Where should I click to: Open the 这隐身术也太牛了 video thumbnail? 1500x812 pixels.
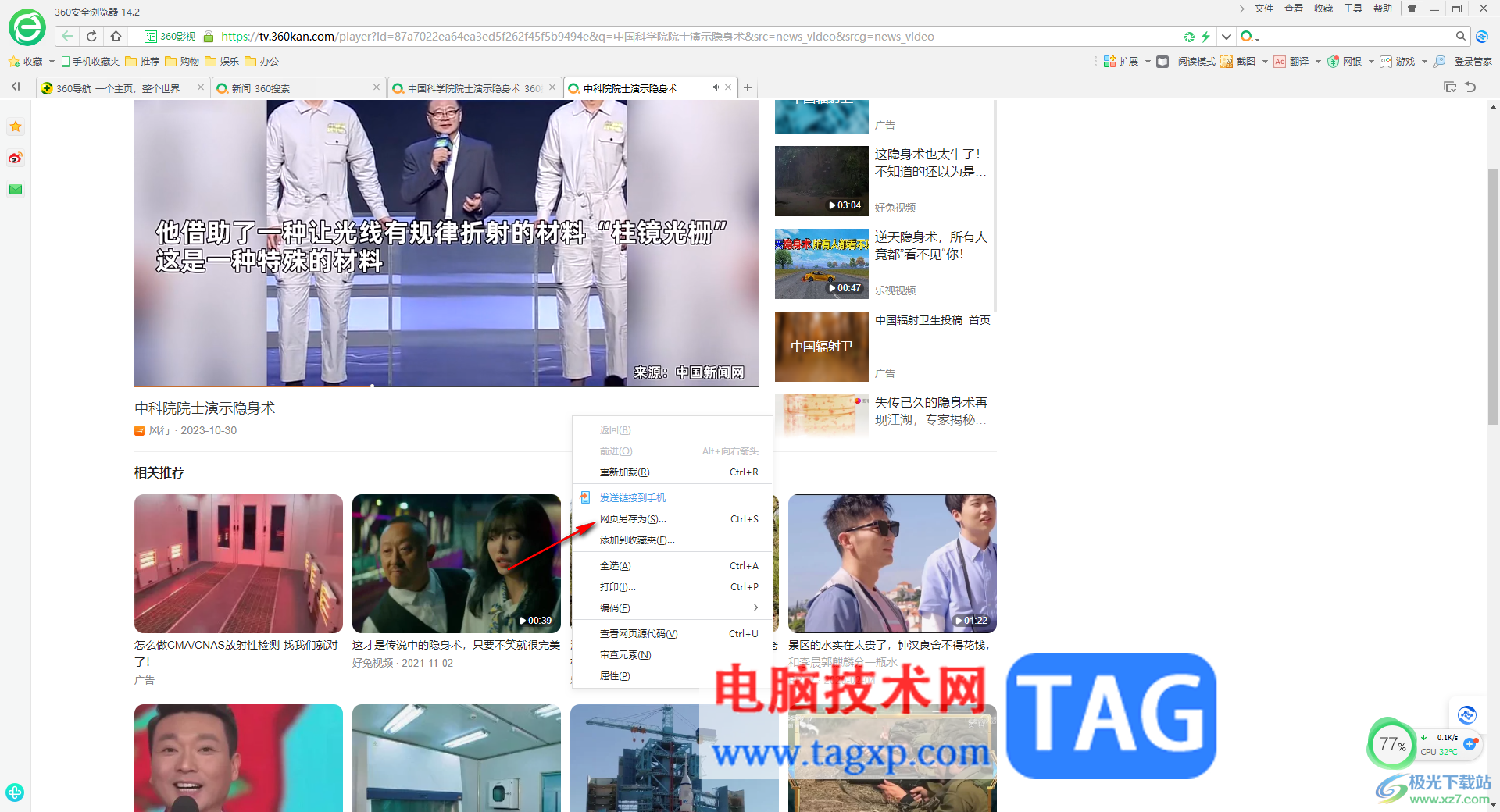coord(822,181)
